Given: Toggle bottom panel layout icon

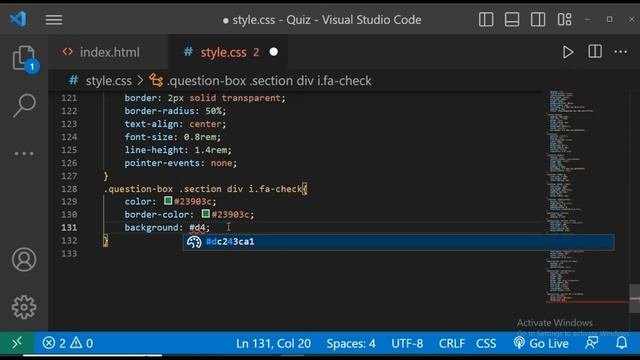Looking at the screenshot, I should [x=512, y=19].
